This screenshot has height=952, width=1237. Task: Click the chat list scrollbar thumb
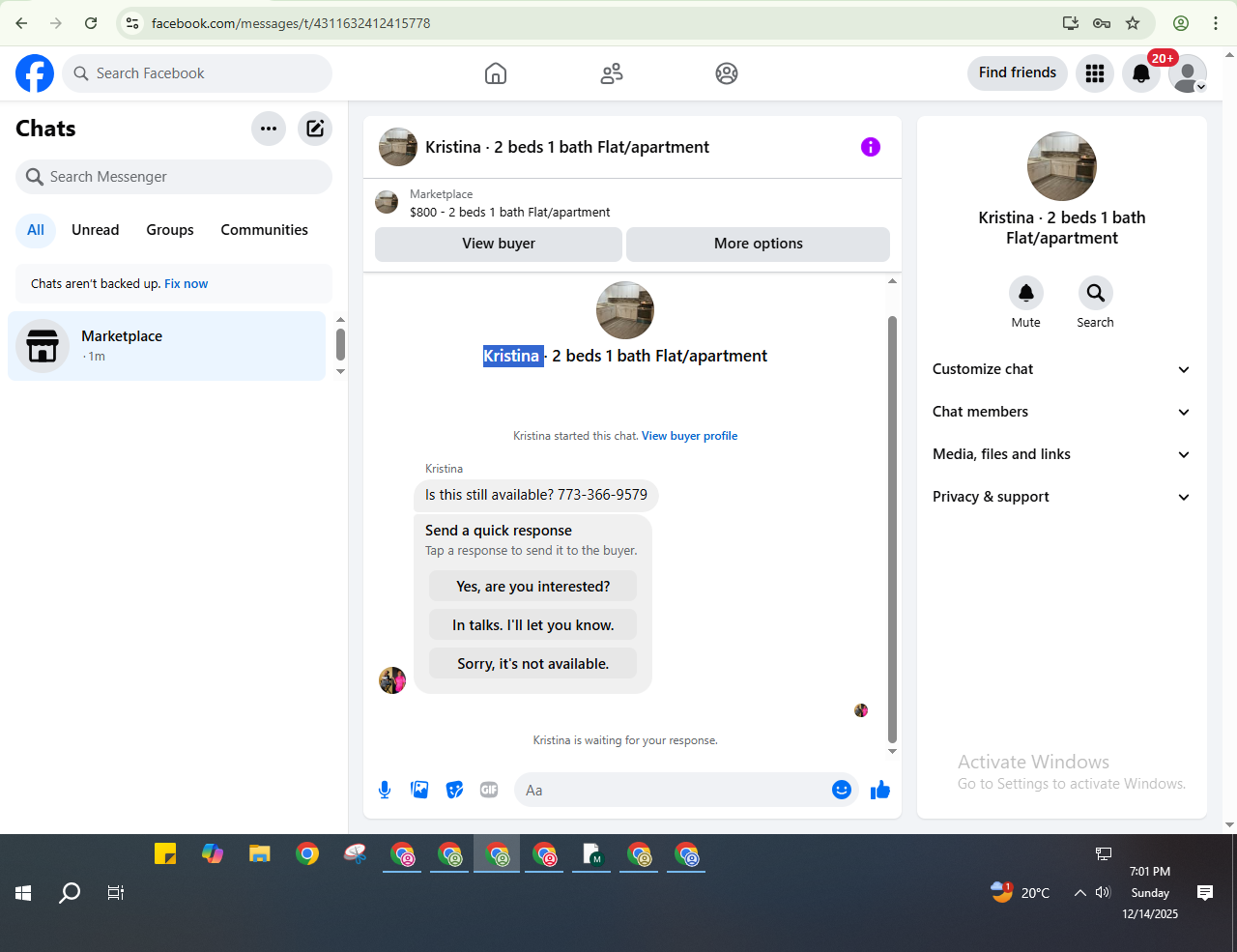pos(340,344)
